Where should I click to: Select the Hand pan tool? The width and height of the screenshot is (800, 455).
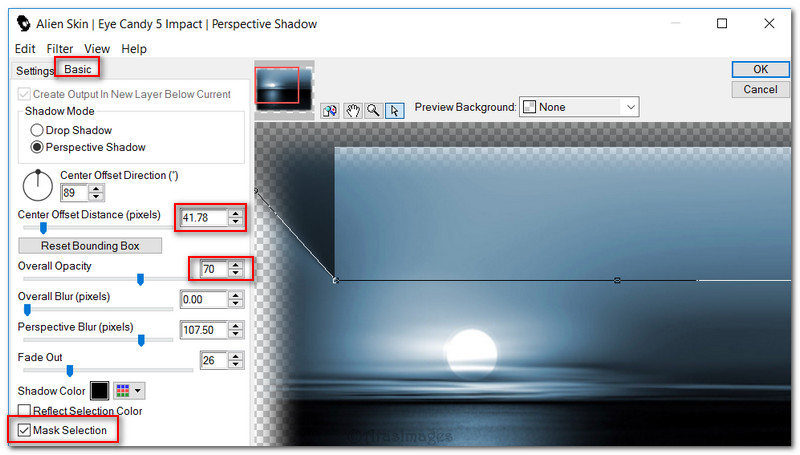click(352, 110)
